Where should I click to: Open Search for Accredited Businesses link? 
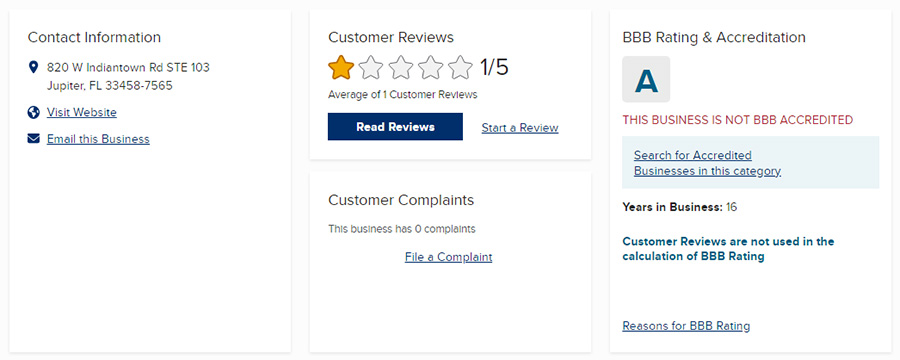point(707,163)
